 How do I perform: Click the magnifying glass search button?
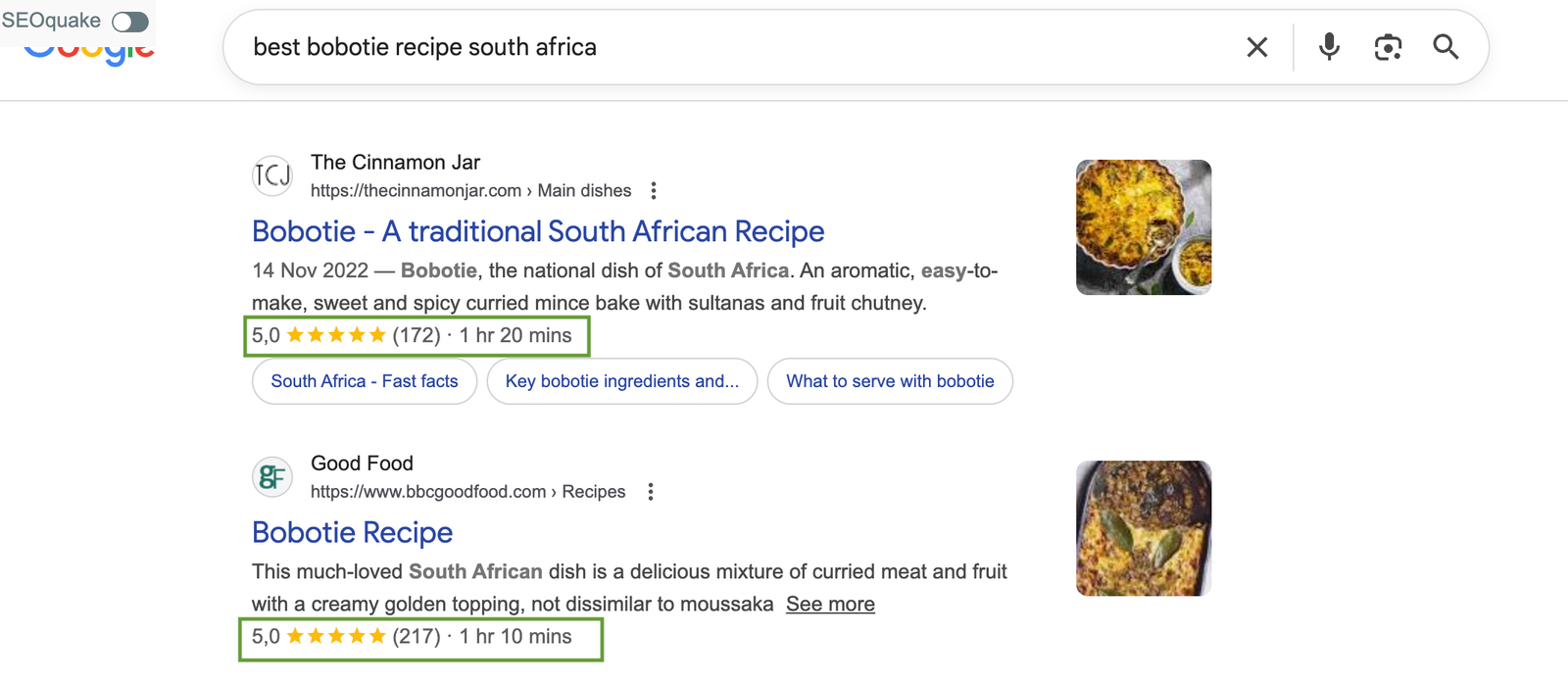[x=1445, y=47]
